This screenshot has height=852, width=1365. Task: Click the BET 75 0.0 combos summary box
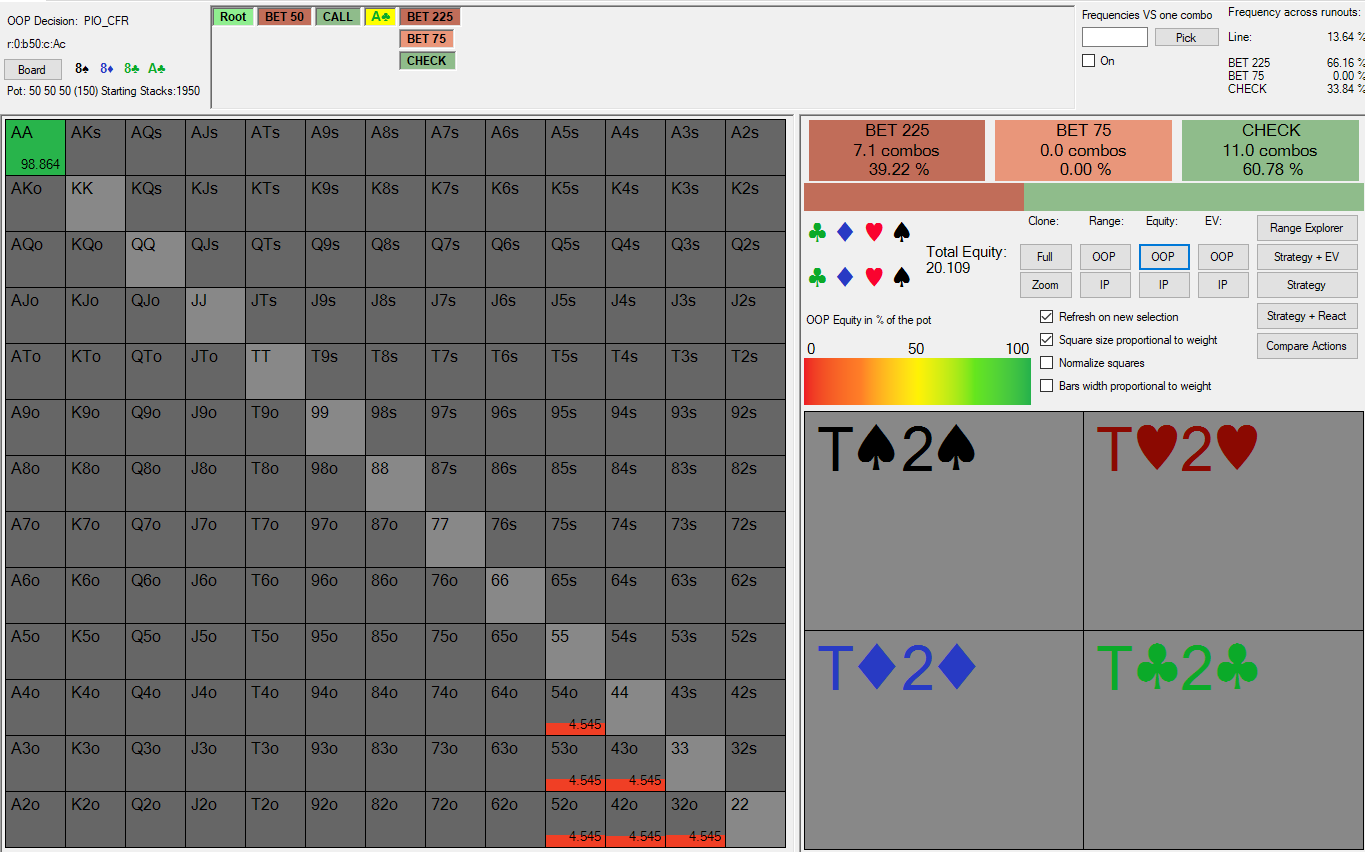point(1083,150)
